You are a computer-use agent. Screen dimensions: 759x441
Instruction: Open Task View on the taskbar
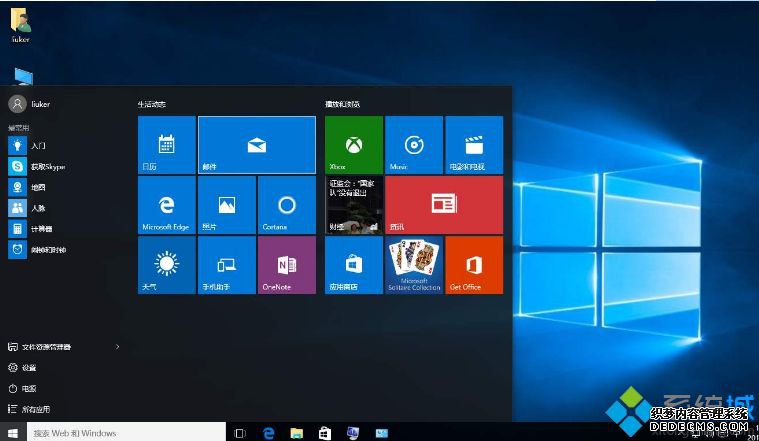pyautogui.click(x=240, y=433)
